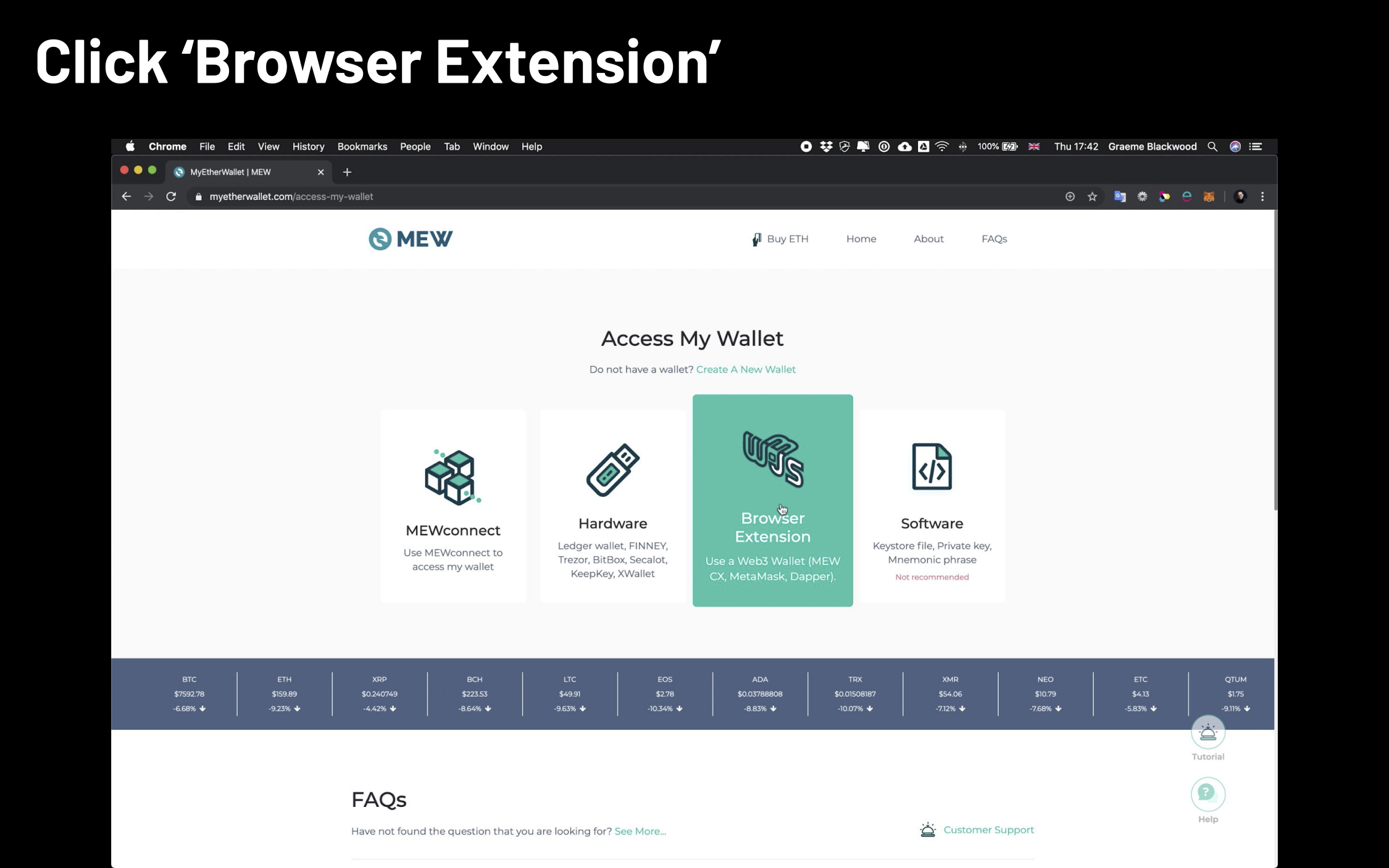Click the LTC ticker entry
1389x868 pixels.
(x=569, y=694)
